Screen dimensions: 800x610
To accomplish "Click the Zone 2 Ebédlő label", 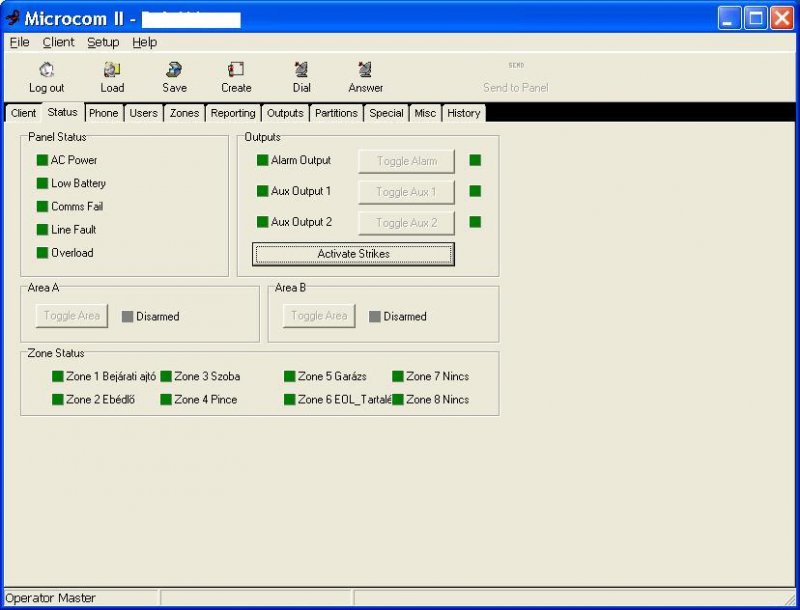I will [x=101, y=399].
